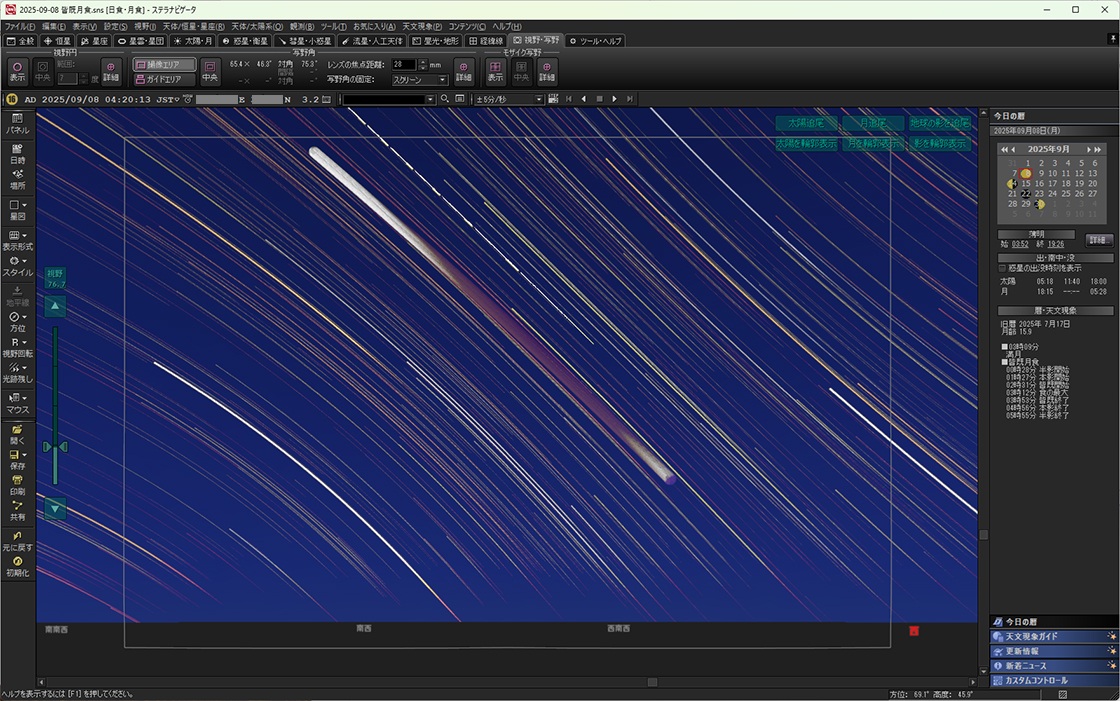Click the clock icon after JST
This screenshot has height=701, width=1120.
188,99
